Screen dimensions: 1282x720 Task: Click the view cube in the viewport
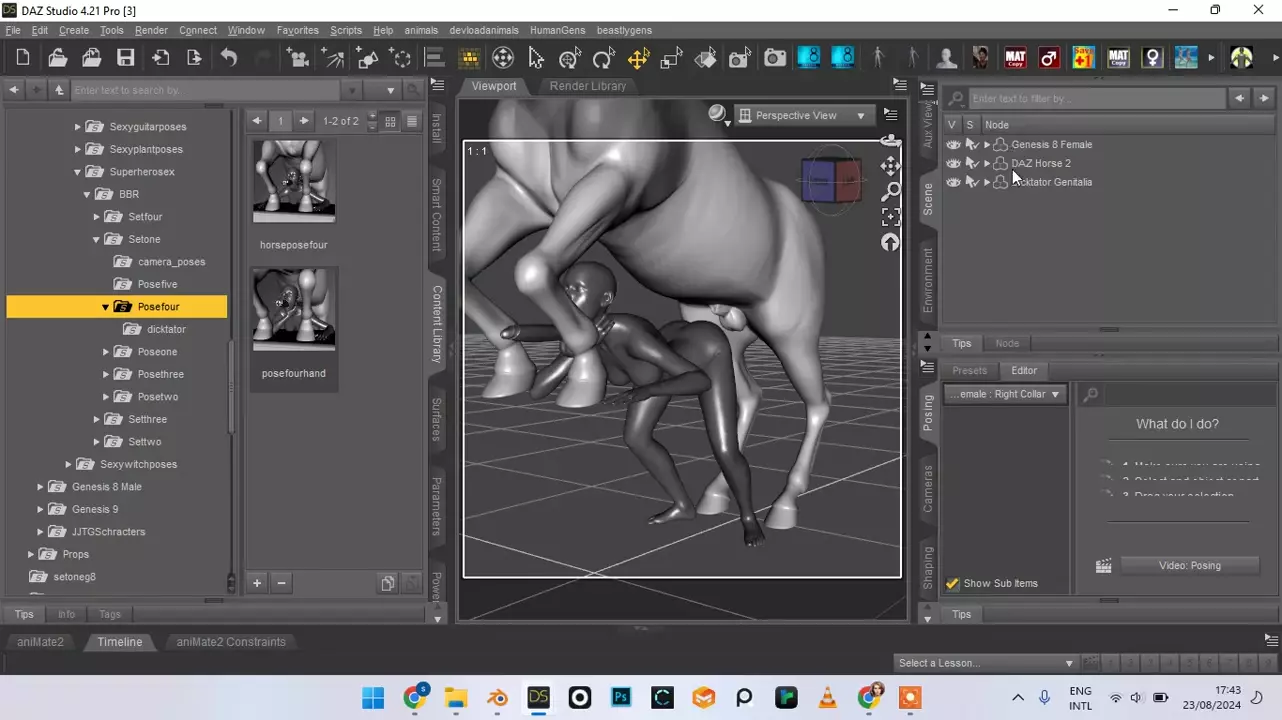[x=830, y=181]
